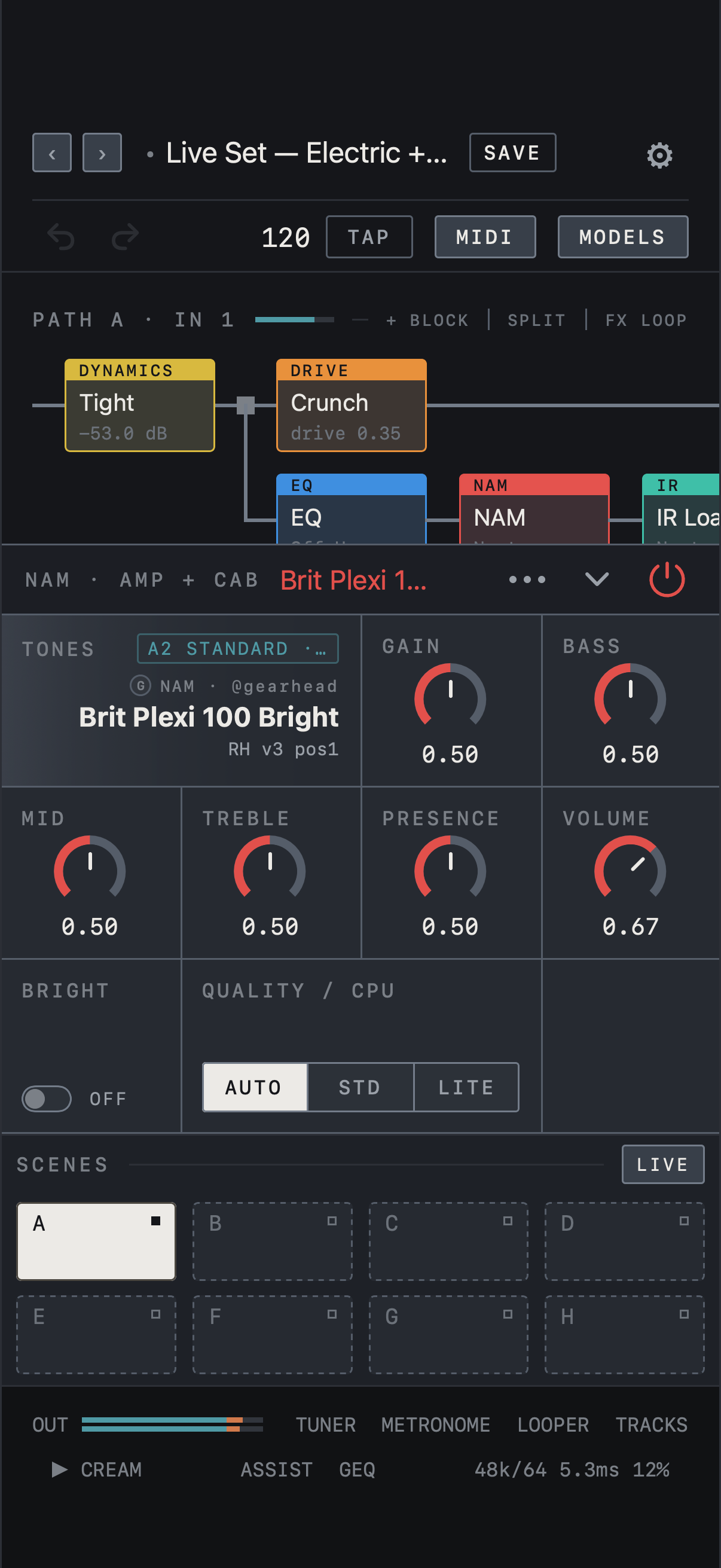Open the TUNER tab

click(325, 1425)
